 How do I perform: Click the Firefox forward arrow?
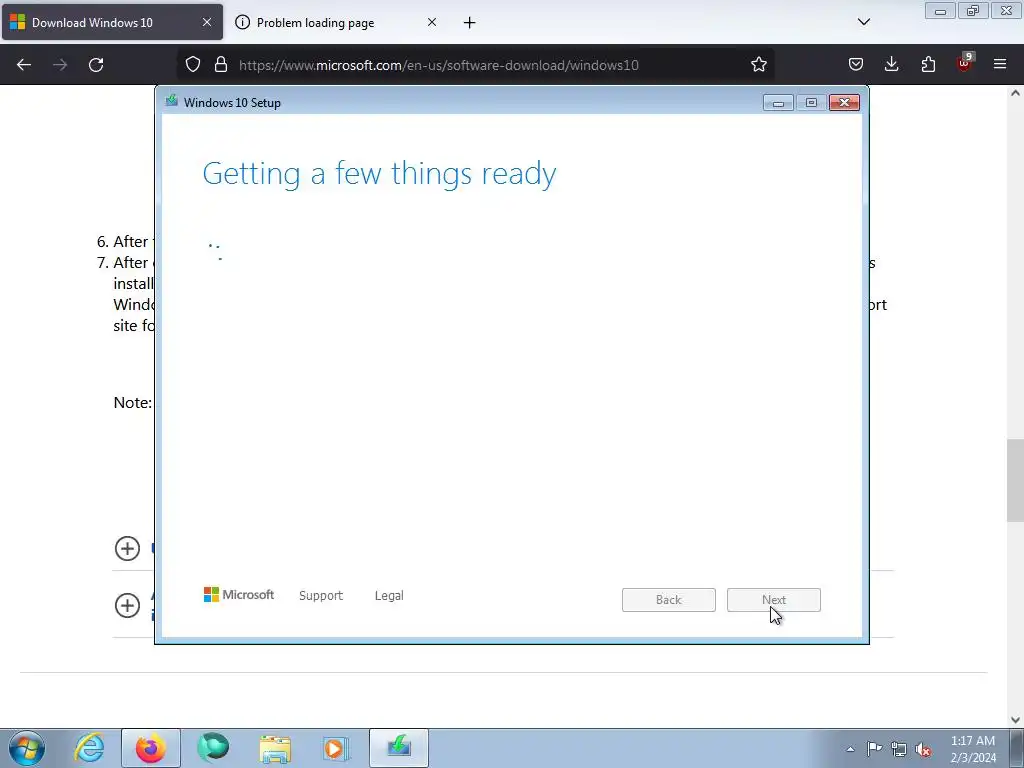click(x=60, y=65)
